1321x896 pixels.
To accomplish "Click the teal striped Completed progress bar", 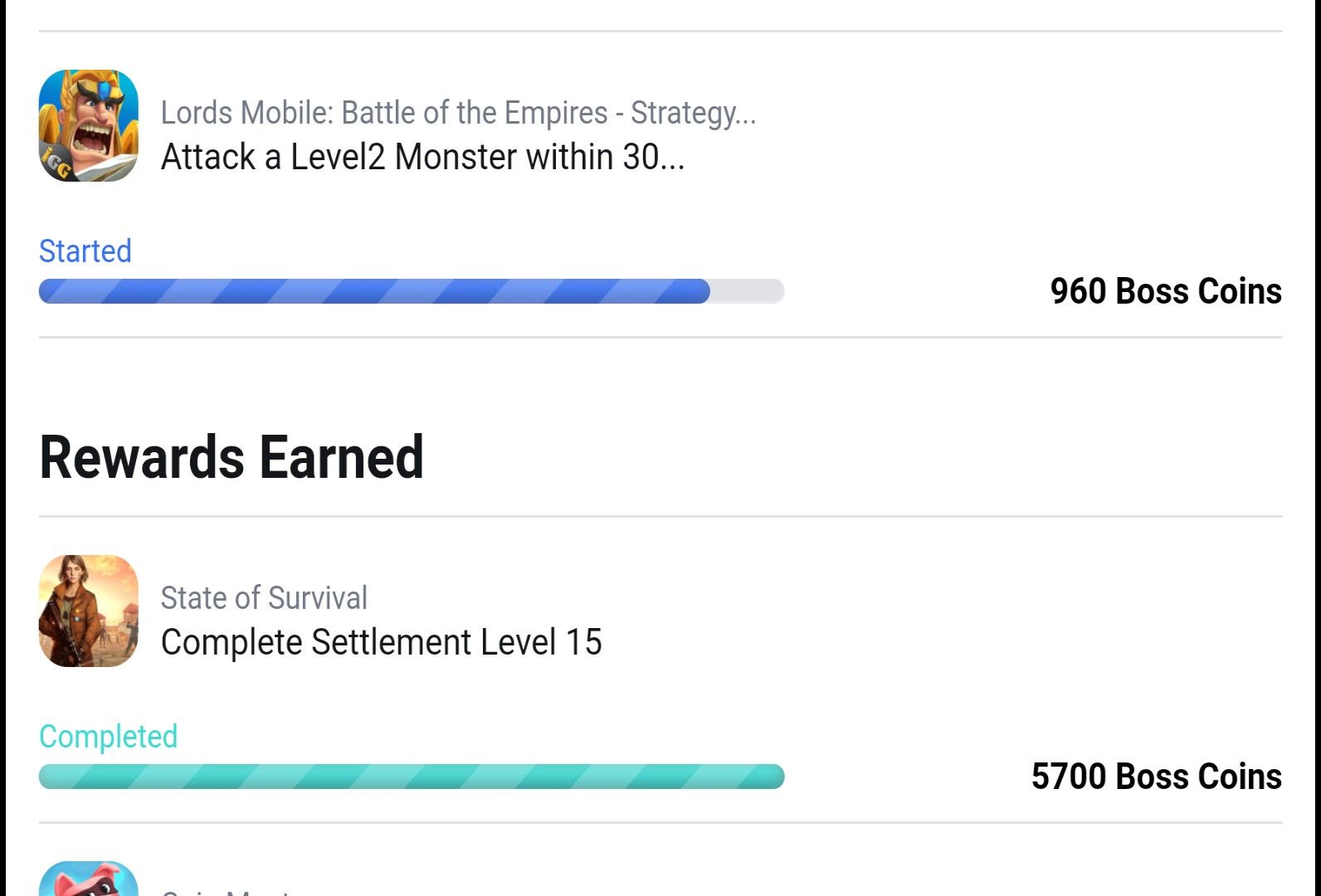I will [x=412, y=777].
